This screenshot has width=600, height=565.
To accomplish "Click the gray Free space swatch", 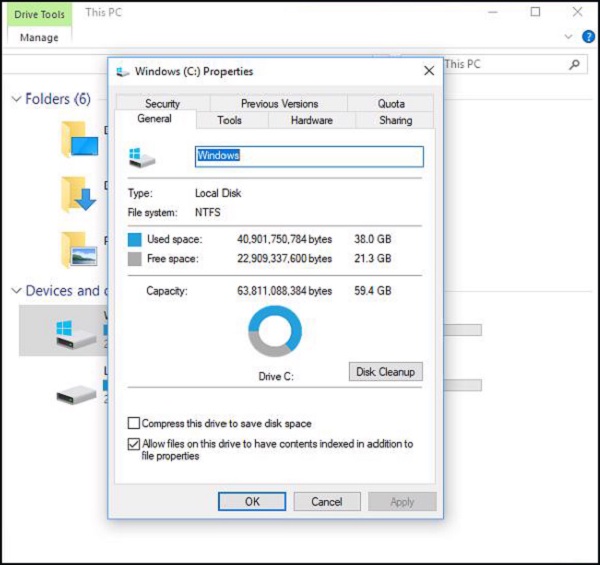I will (134, 259).
